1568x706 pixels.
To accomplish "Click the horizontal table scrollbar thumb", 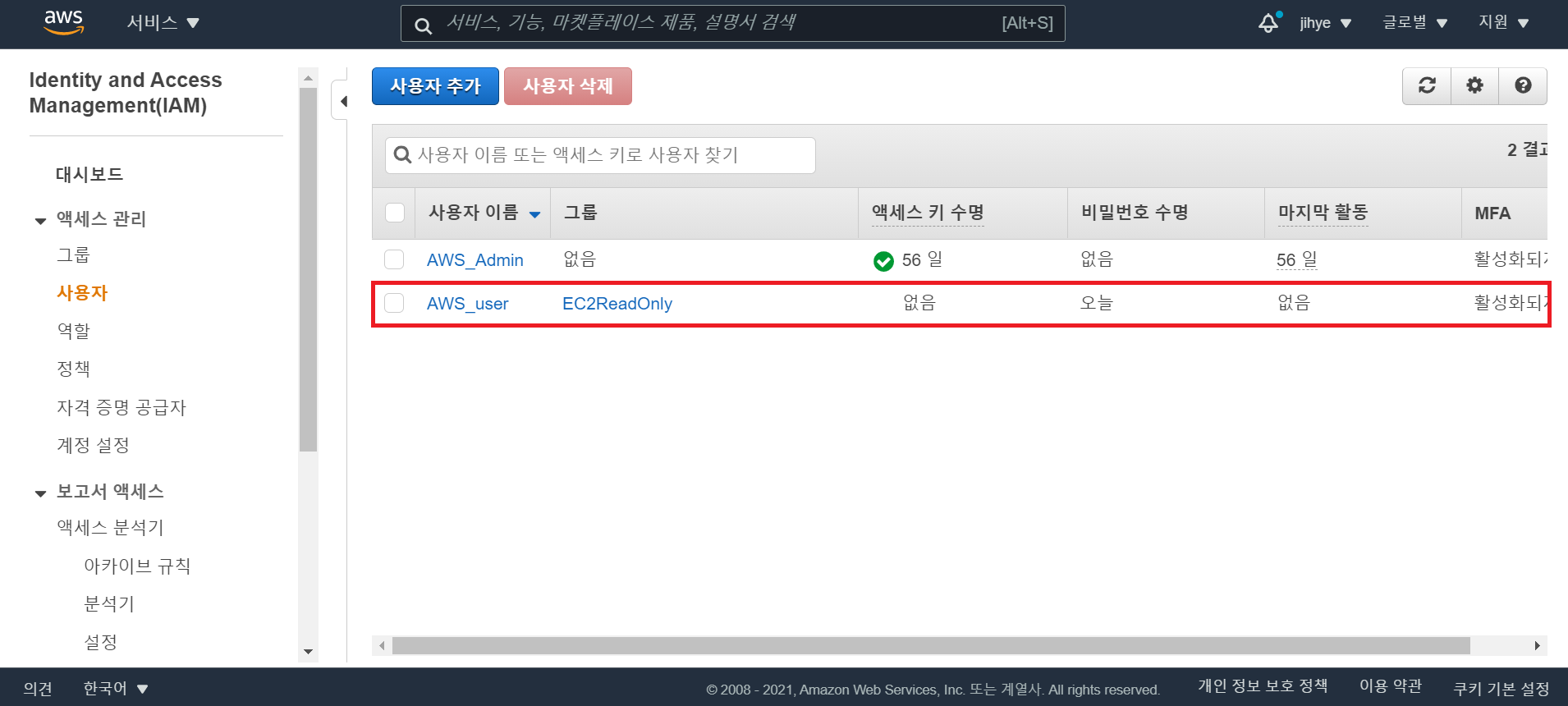I will coord(931,646).
